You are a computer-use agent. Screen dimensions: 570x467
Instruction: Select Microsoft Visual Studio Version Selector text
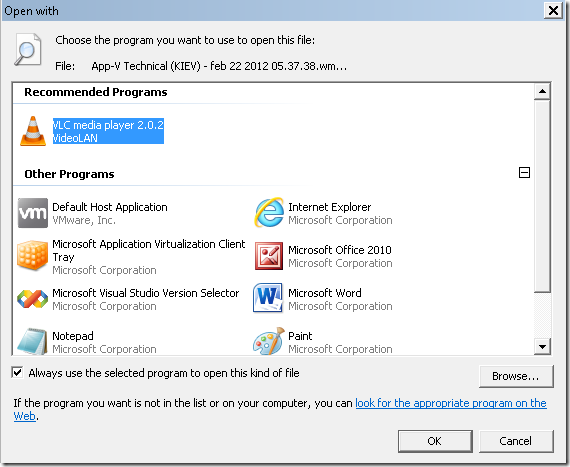(146, 293)
